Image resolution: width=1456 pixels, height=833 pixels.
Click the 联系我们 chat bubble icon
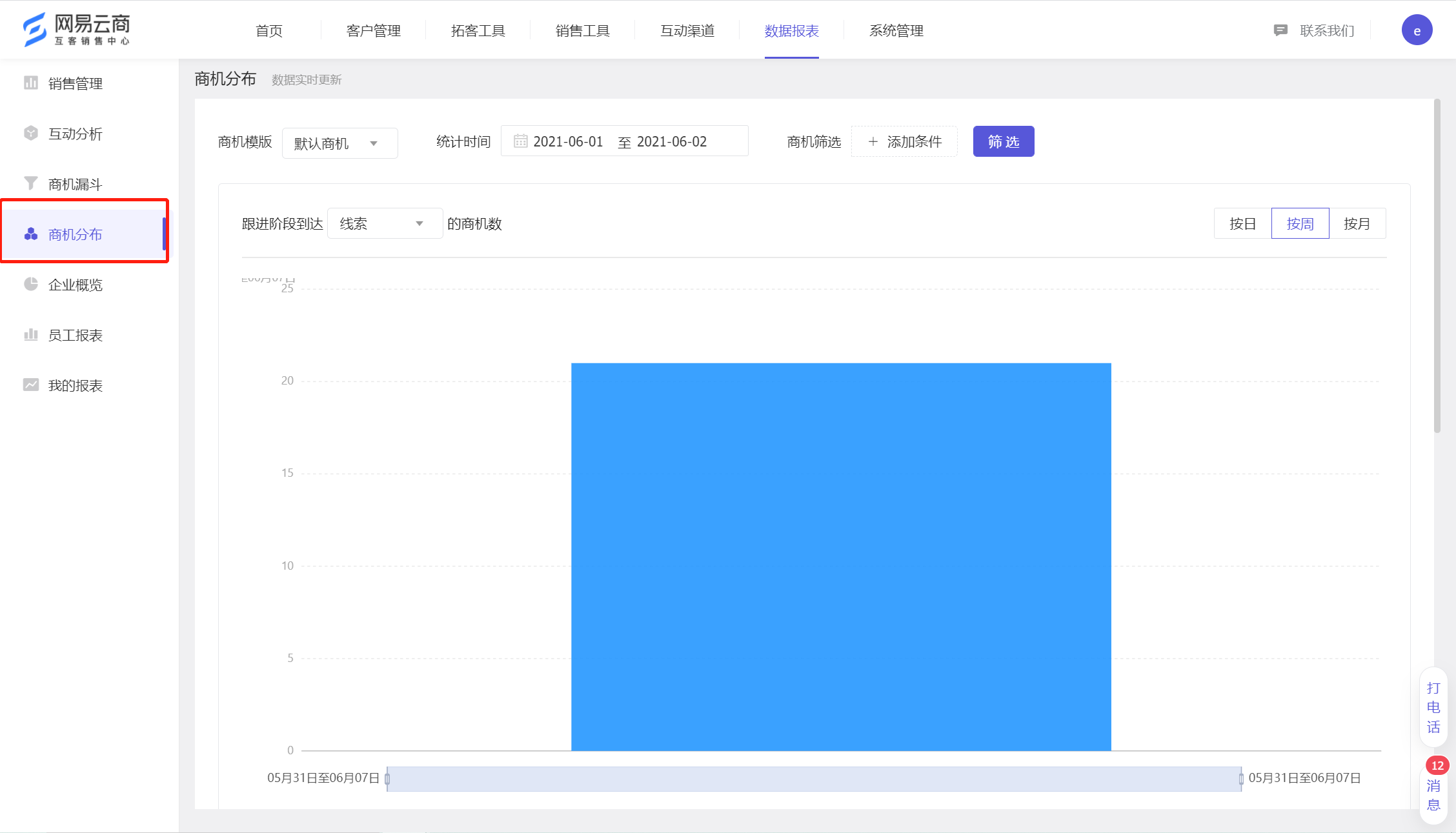(1280, 30)
